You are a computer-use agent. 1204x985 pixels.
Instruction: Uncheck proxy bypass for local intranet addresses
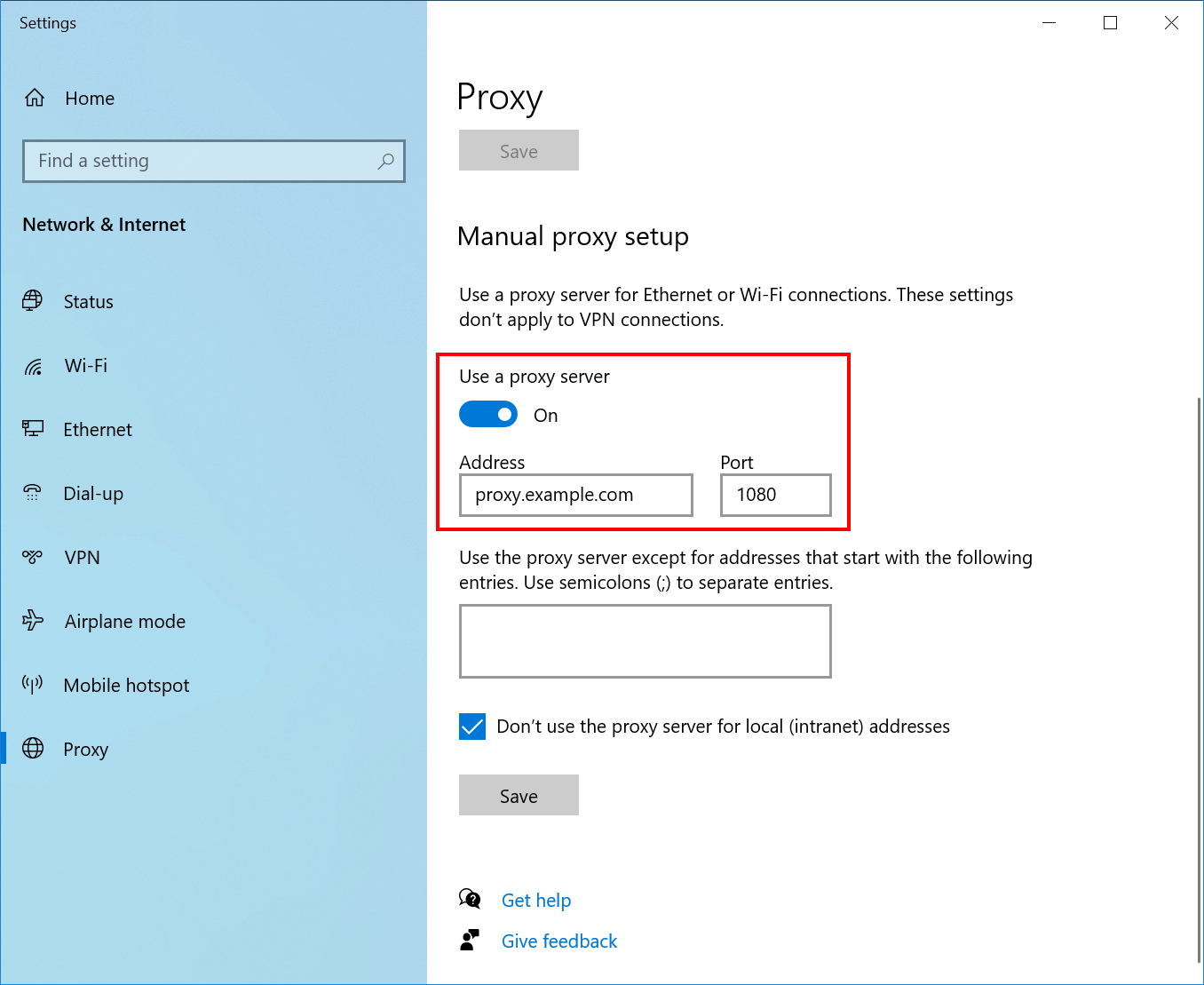click(x=472, y=727)
